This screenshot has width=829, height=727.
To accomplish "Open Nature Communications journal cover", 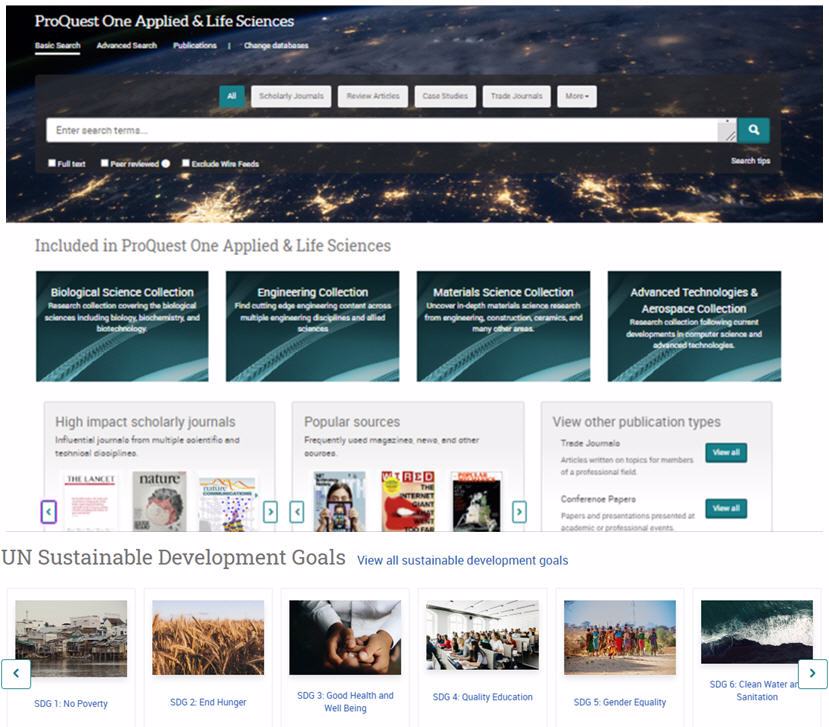I will (x=227, y=503).
